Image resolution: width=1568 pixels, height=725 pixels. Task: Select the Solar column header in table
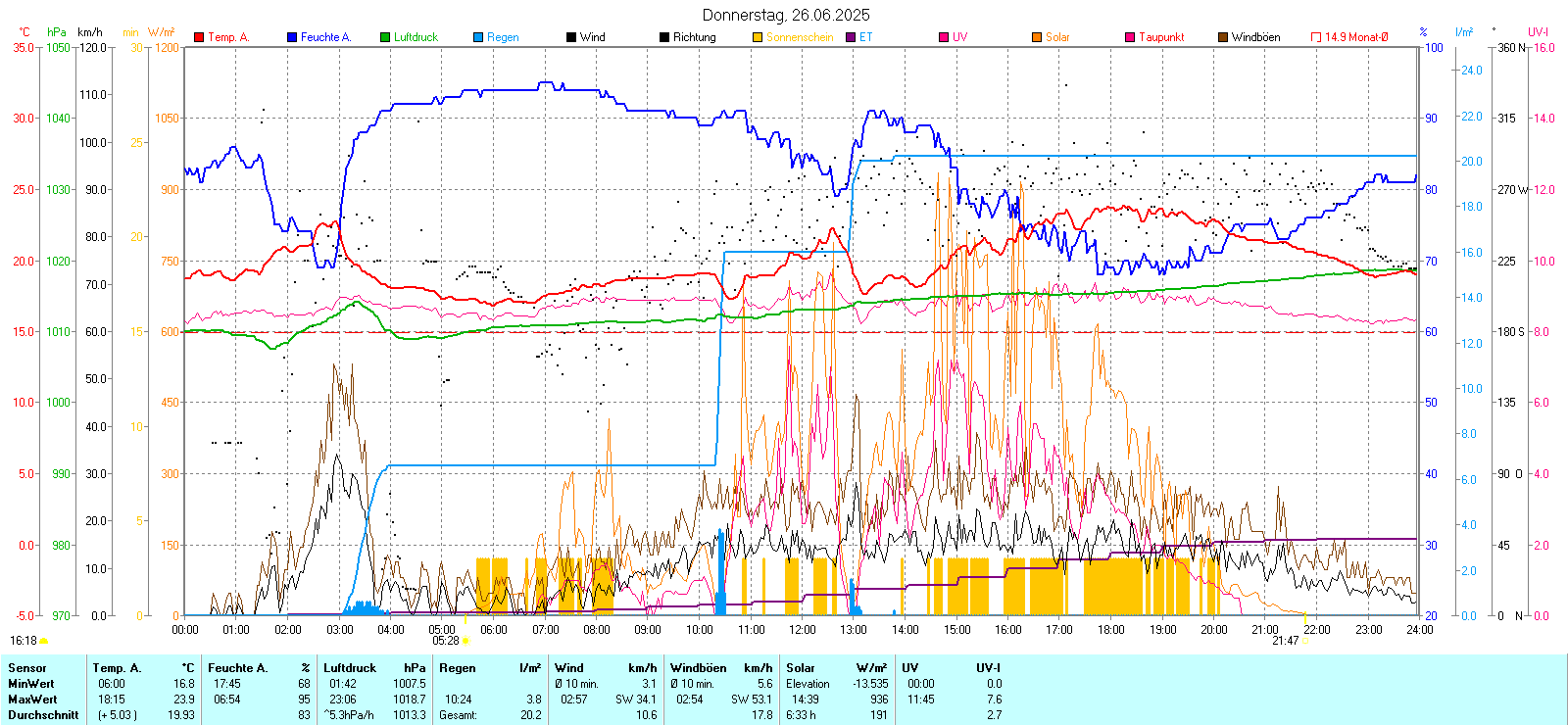click(801, 668)
